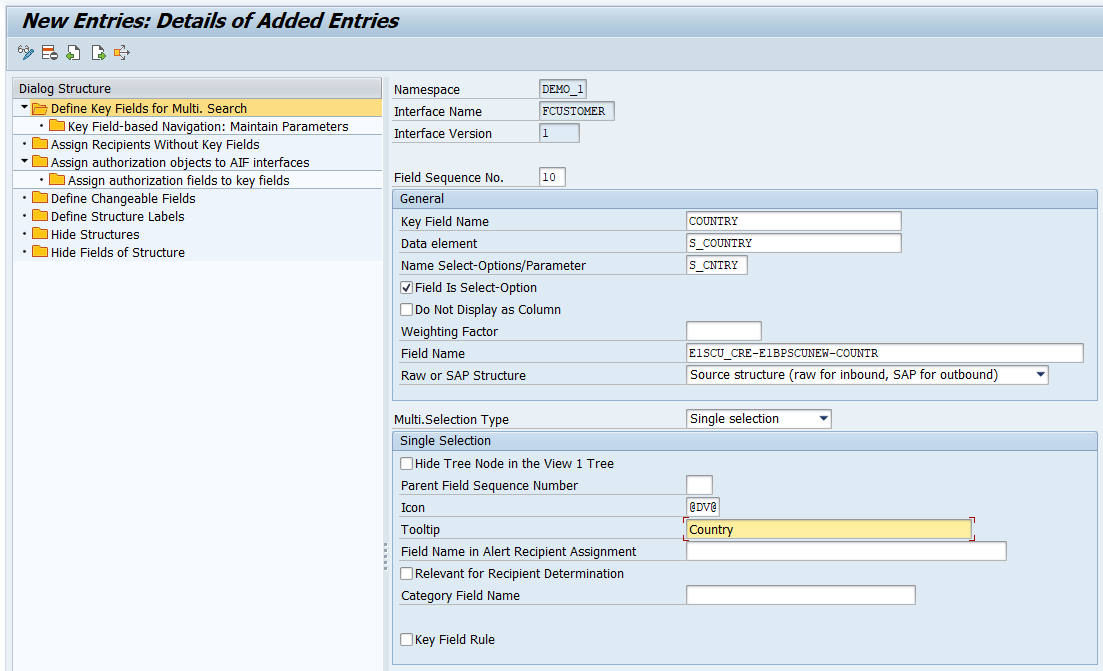Image resolution: width=1103 pixels, height=671 pixels.
Task: Open Define Structure Labels node
Action: click(x=117, y=217)
